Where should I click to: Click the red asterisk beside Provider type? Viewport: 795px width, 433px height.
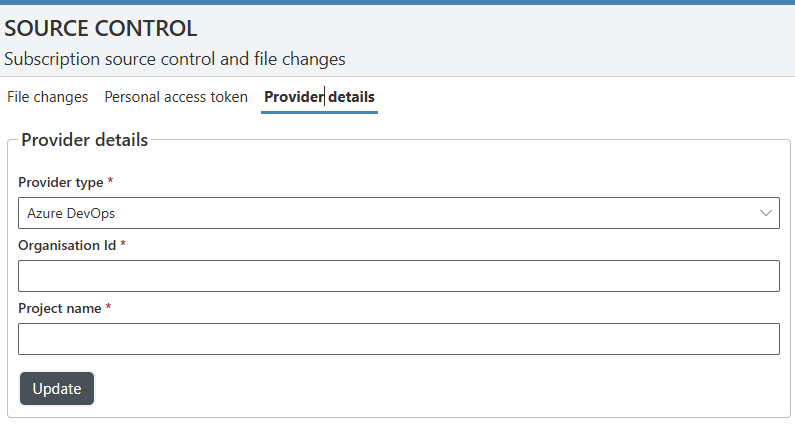pos(110,183)
